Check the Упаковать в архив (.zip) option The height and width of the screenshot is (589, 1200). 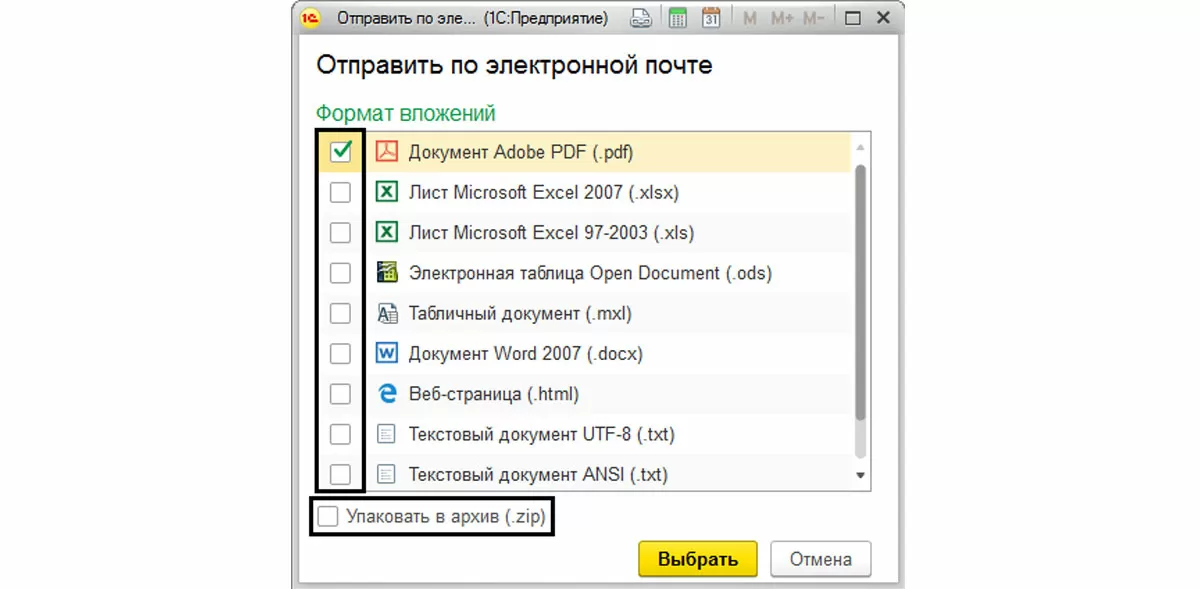pos(328,517)
